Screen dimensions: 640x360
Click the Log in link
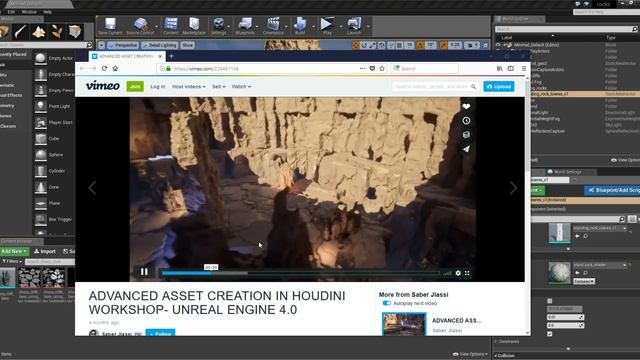158,87
